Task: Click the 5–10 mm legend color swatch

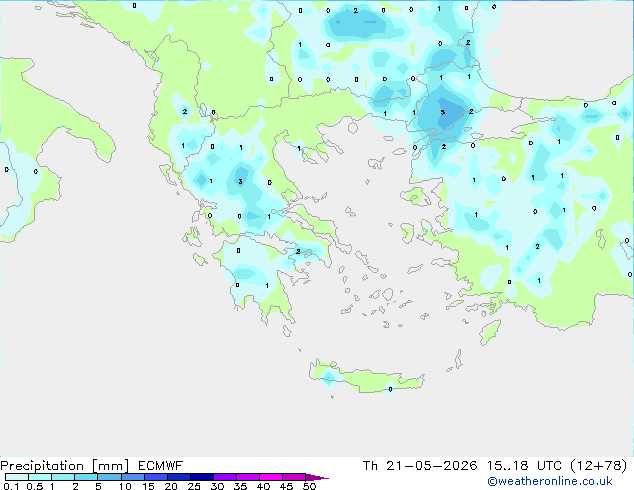Action: point(109,477)
